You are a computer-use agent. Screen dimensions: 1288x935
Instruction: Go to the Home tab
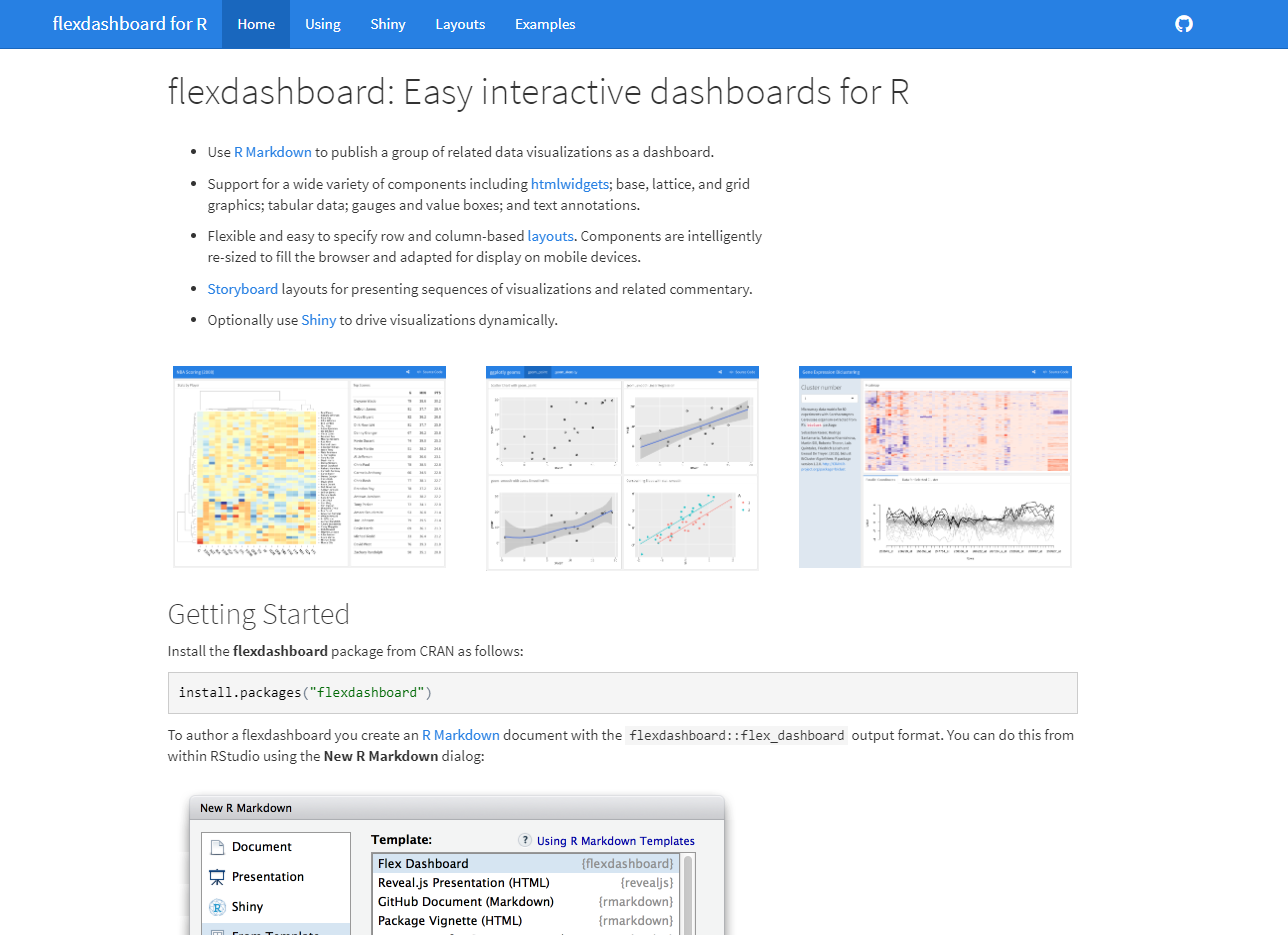coord(256,24)
